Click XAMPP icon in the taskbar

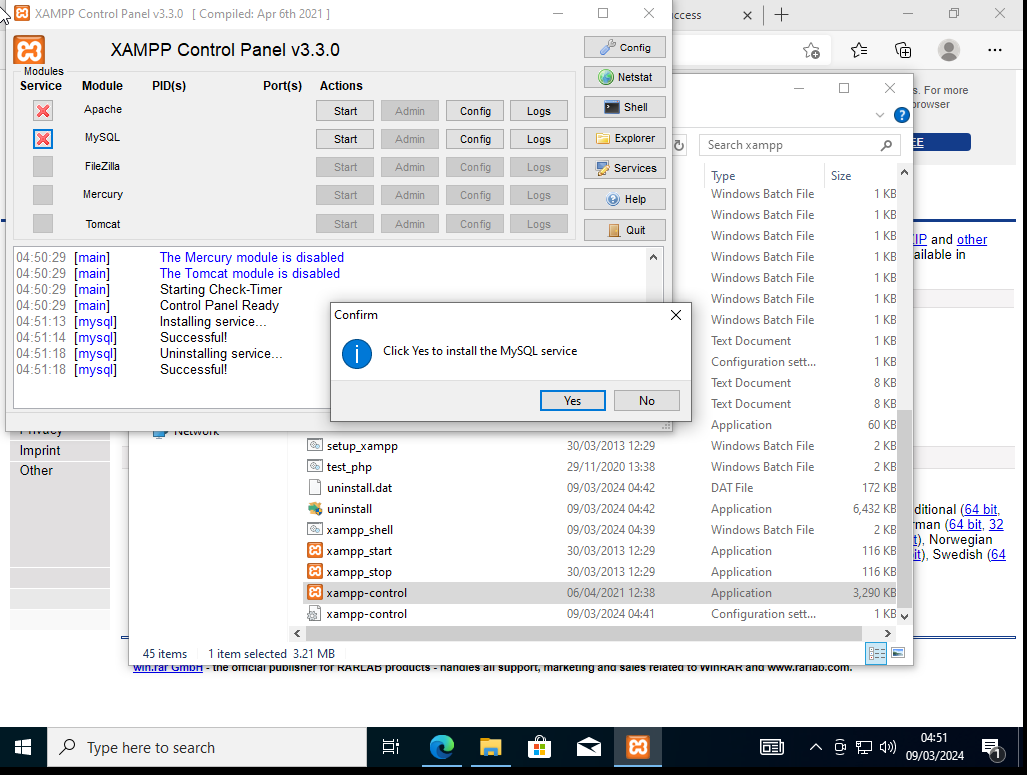point(638,747)
